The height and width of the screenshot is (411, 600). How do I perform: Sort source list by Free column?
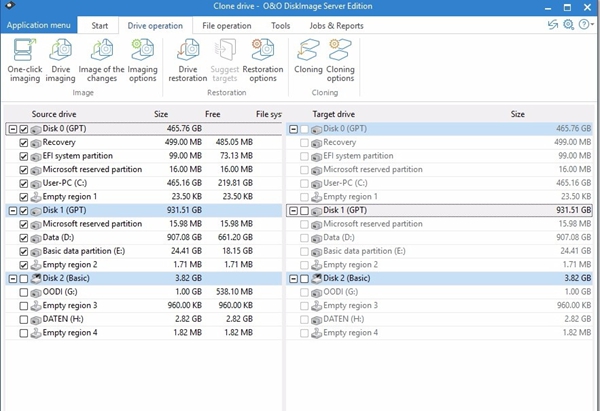tap(212, 114)
